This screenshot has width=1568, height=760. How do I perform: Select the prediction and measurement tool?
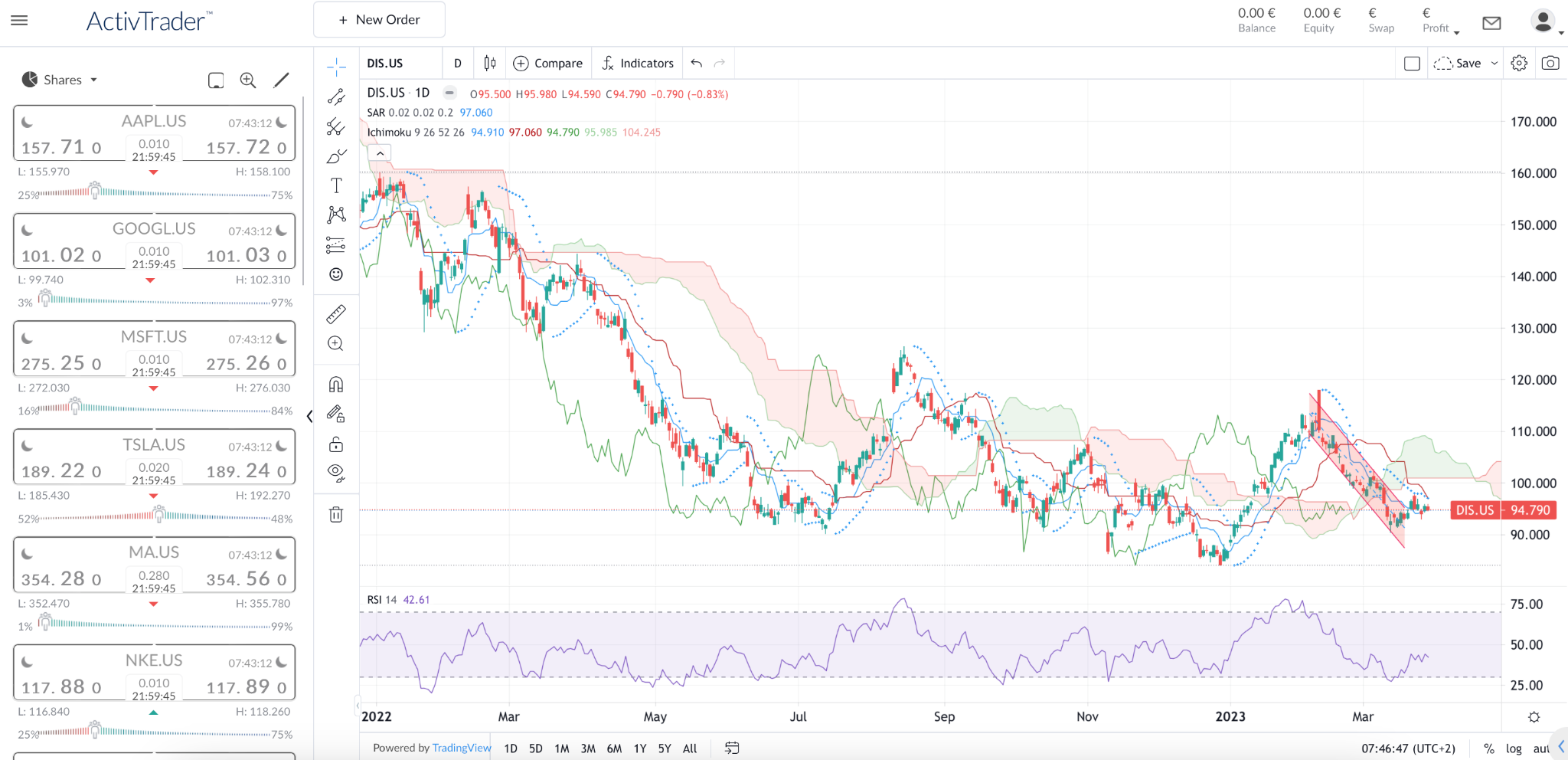(x=336, y=245)
